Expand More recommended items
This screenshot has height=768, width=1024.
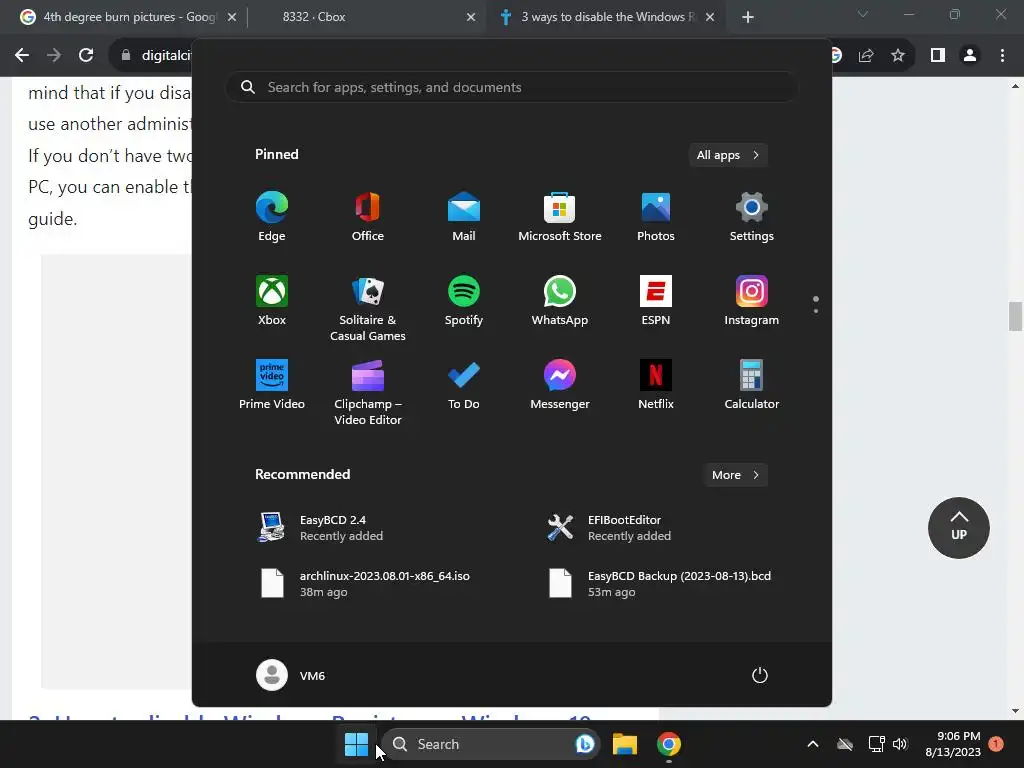pyautogui.click(x=735, y=475)
